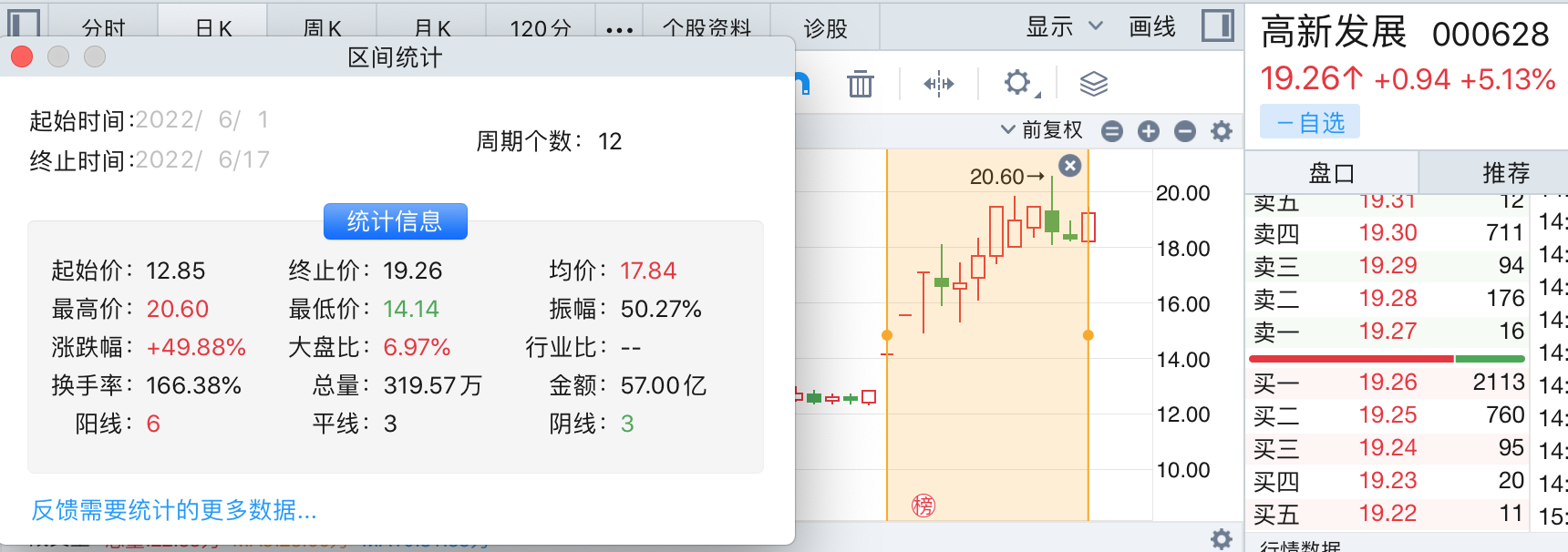The width and height of the screenshot is (1568, 552).
Task: Select the interval range measure tool icon
Action: 938,84
